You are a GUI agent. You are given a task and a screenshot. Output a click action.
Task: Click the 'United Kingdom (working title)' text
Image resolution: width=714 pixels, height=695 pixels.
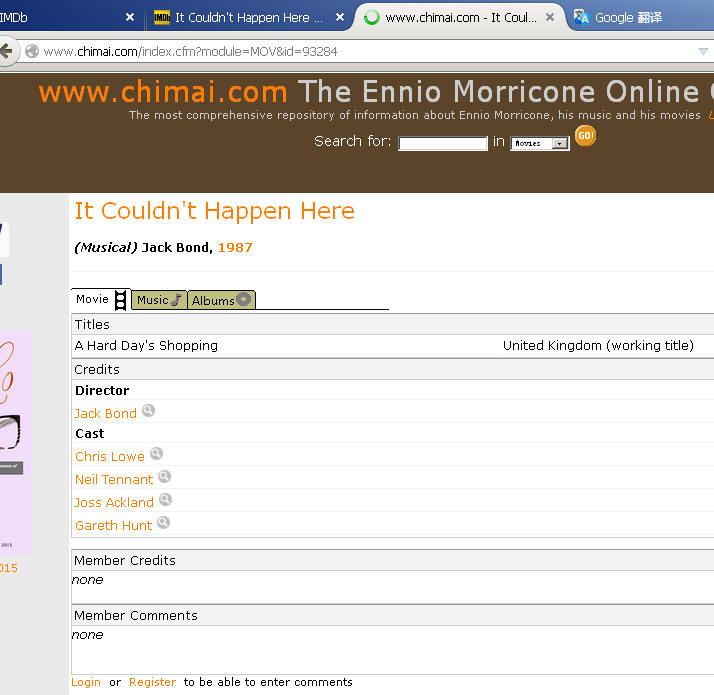[598, 346]
